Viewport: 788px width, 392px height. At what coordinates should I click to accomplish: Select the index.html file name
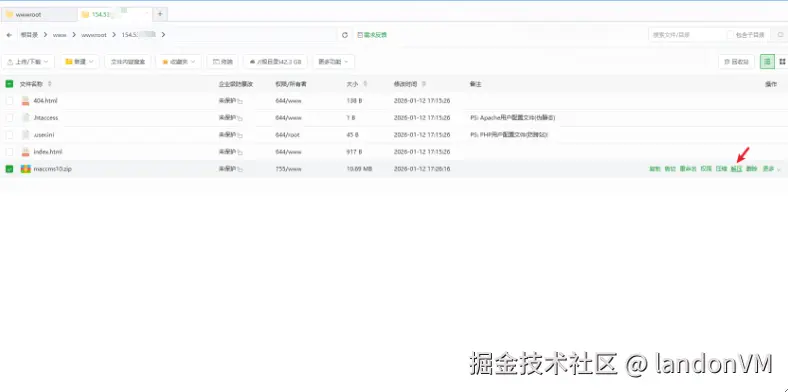(48, 152)
